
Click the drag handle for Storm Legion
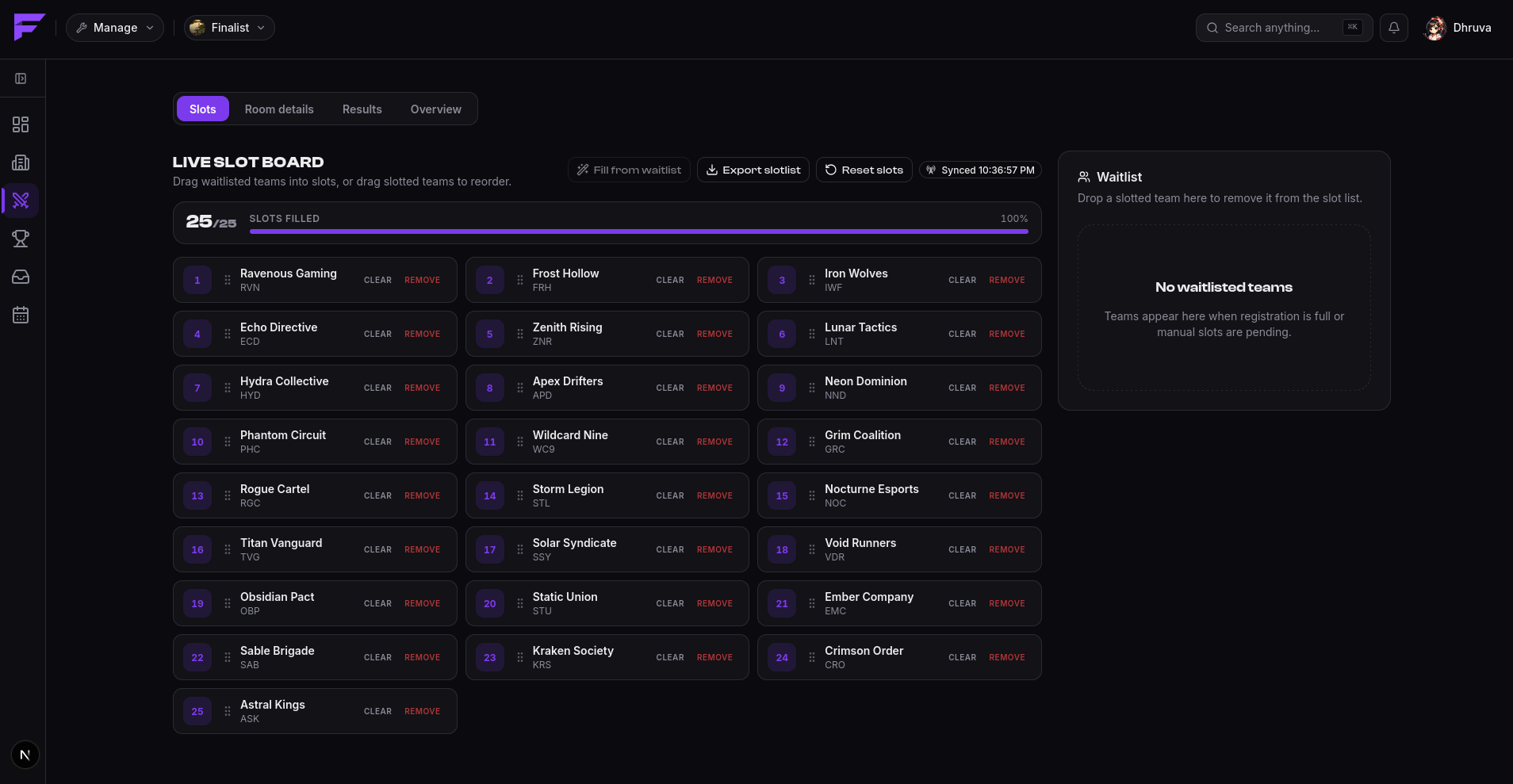520,495
